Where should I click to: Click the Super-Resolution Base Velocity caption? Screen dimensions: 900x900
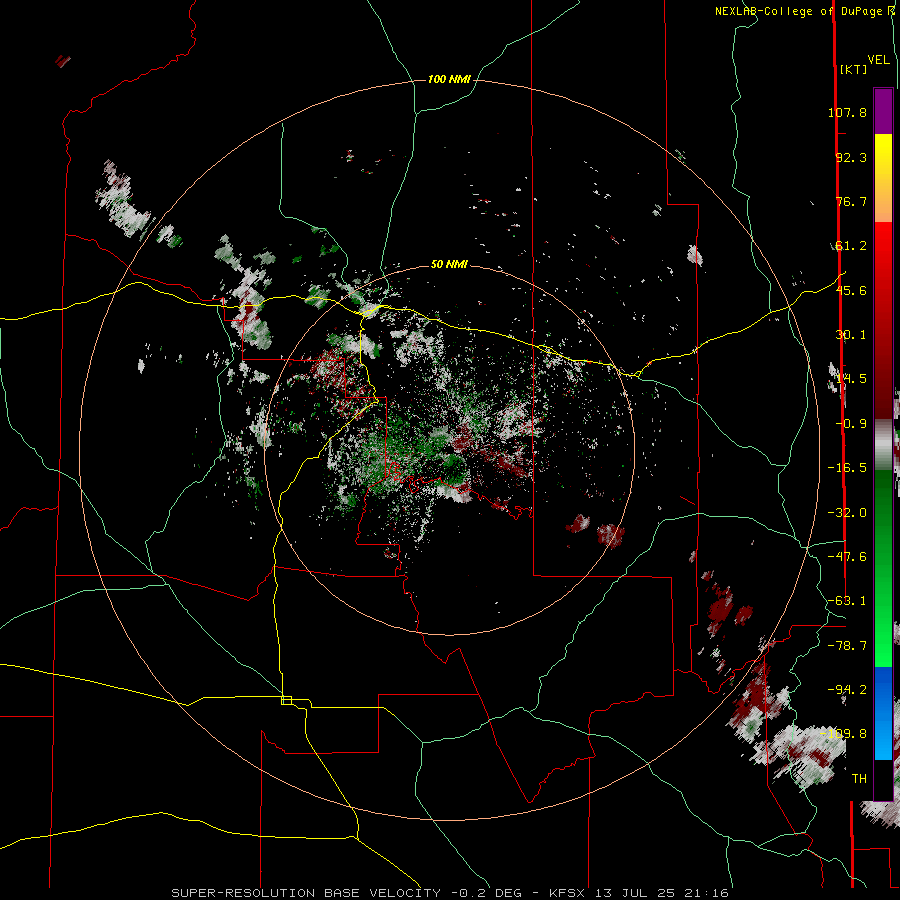449,893
